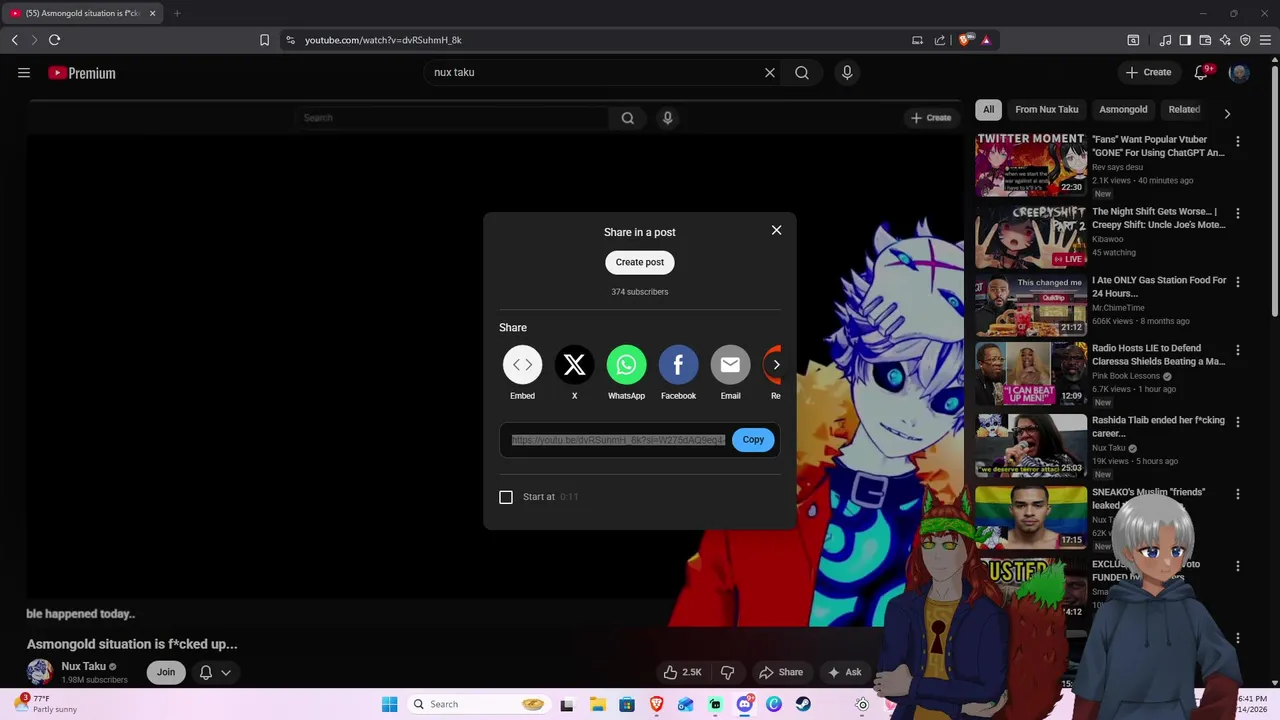Share the video by Email
The image size is (1280, 720).
click(730, 365)
